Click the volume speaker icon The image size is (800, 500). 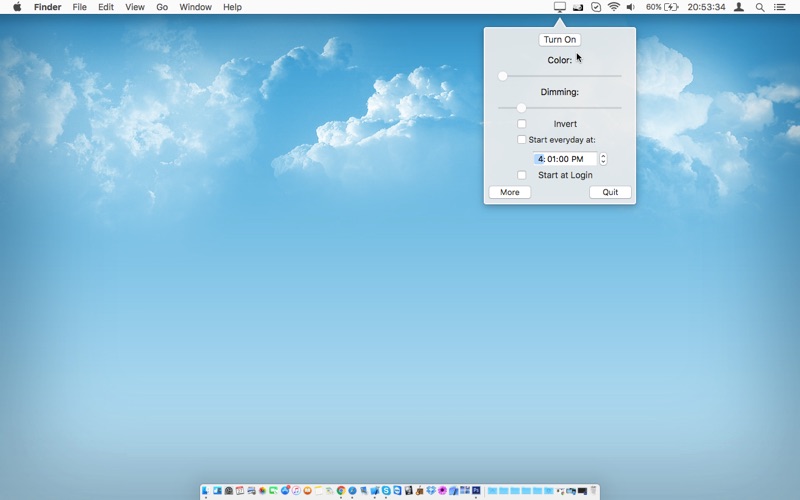point(630,7)
